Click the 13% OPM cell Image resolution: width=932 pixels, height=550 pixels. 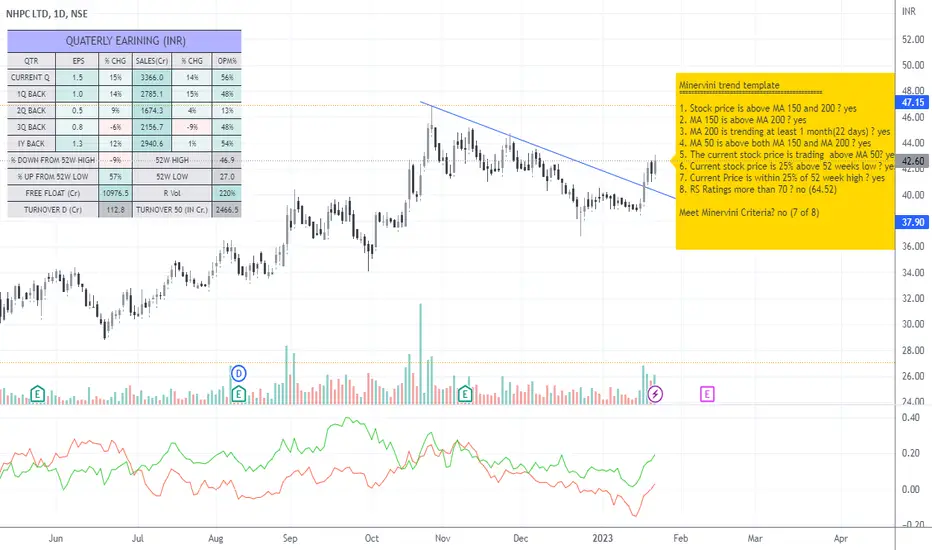[x=226, y=111]
